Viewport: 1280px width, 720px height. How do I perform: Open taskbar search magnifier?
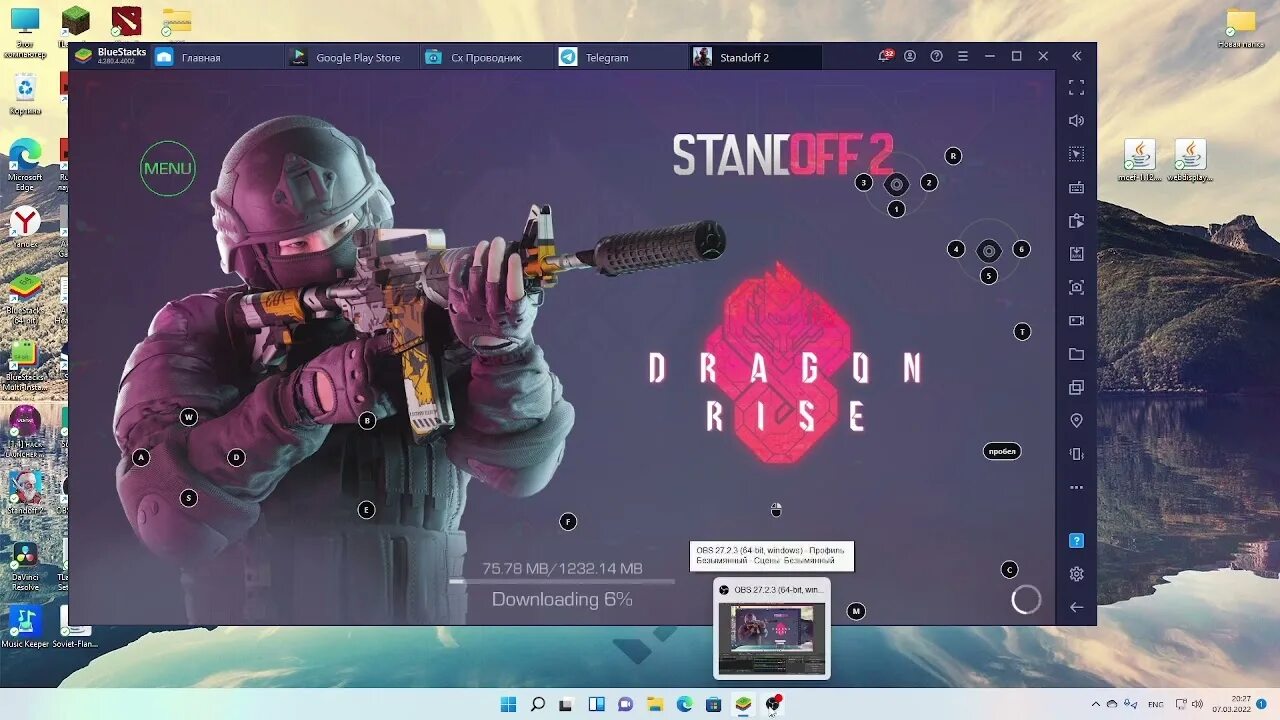[537, 704]
